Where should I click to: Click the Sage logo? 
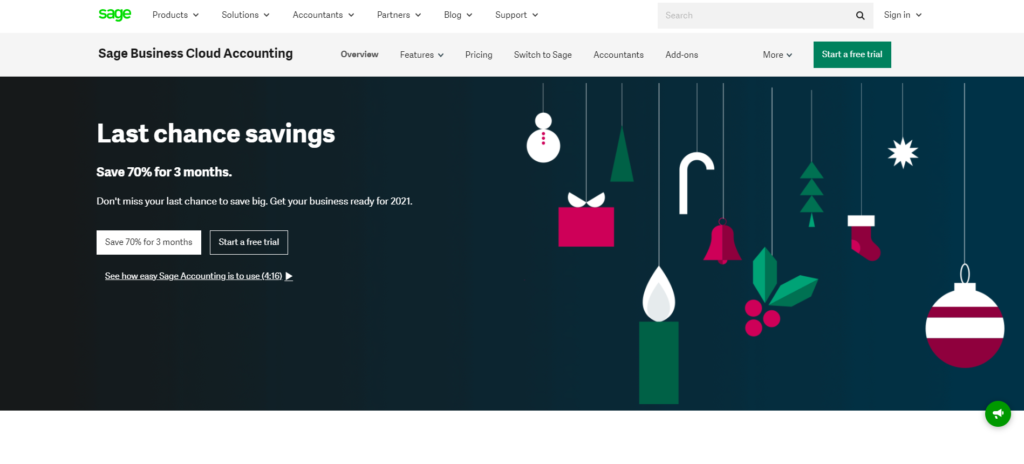115,14
